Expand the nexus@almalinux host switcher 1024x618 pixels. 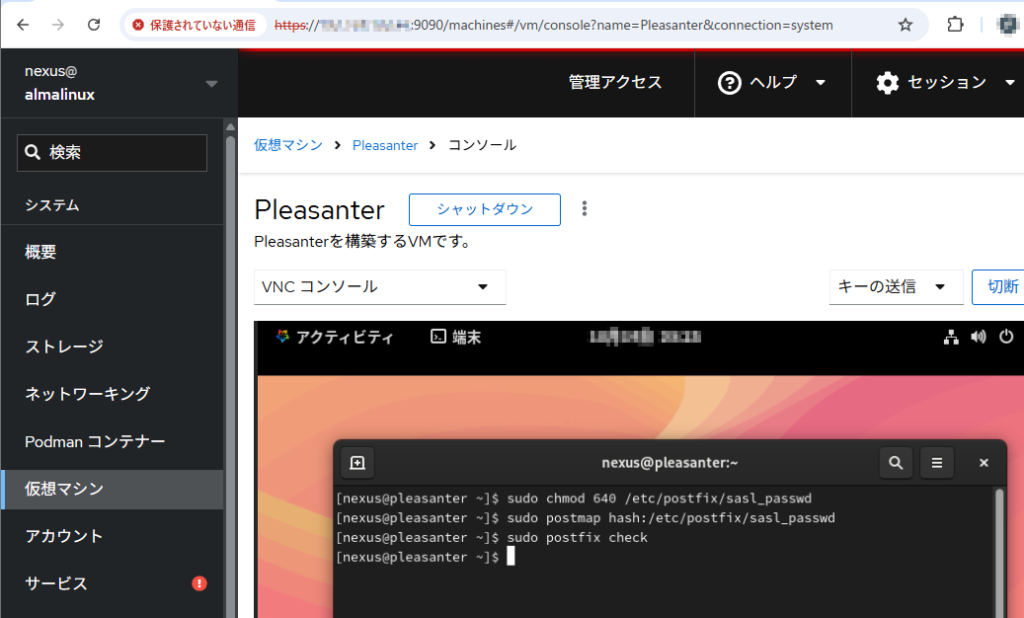pyautogui.click(x=211, y=83)
